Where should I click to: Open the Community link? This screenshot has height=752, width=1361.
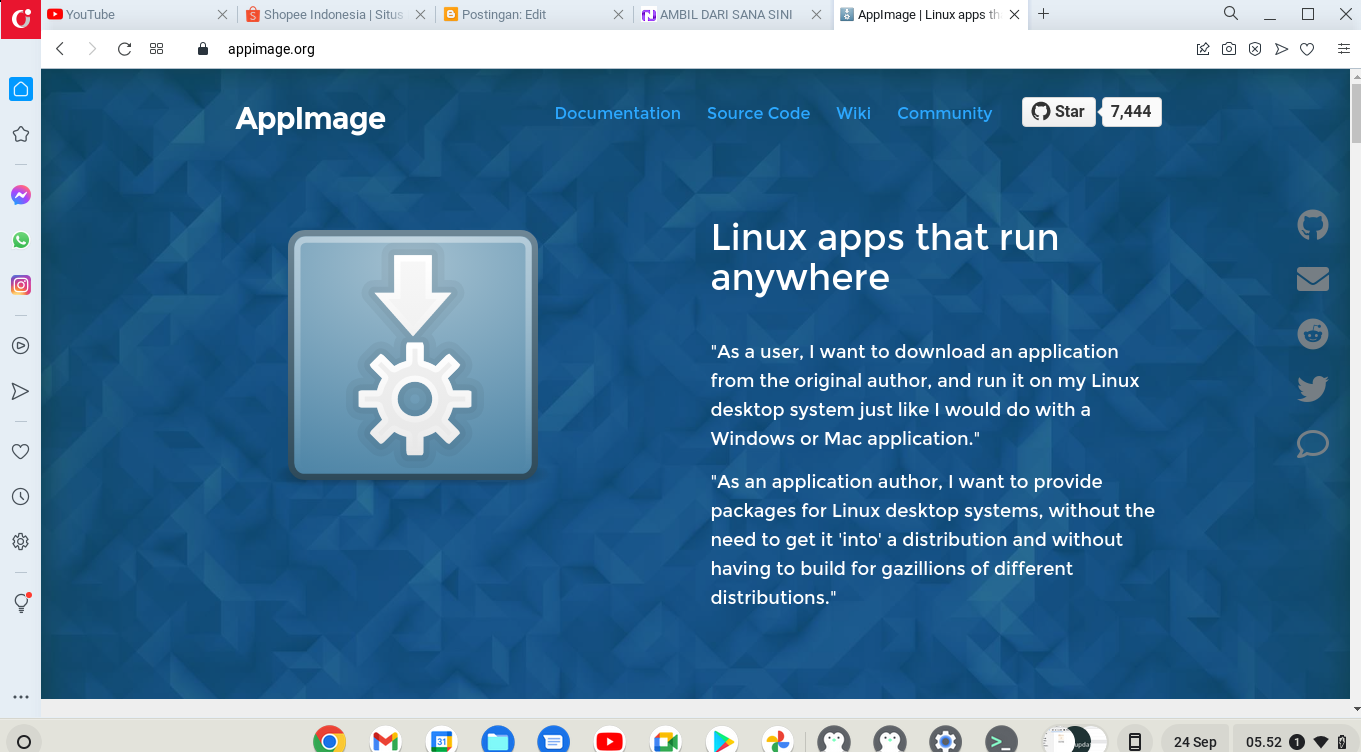pyautogui.click(x=944, y=113)
